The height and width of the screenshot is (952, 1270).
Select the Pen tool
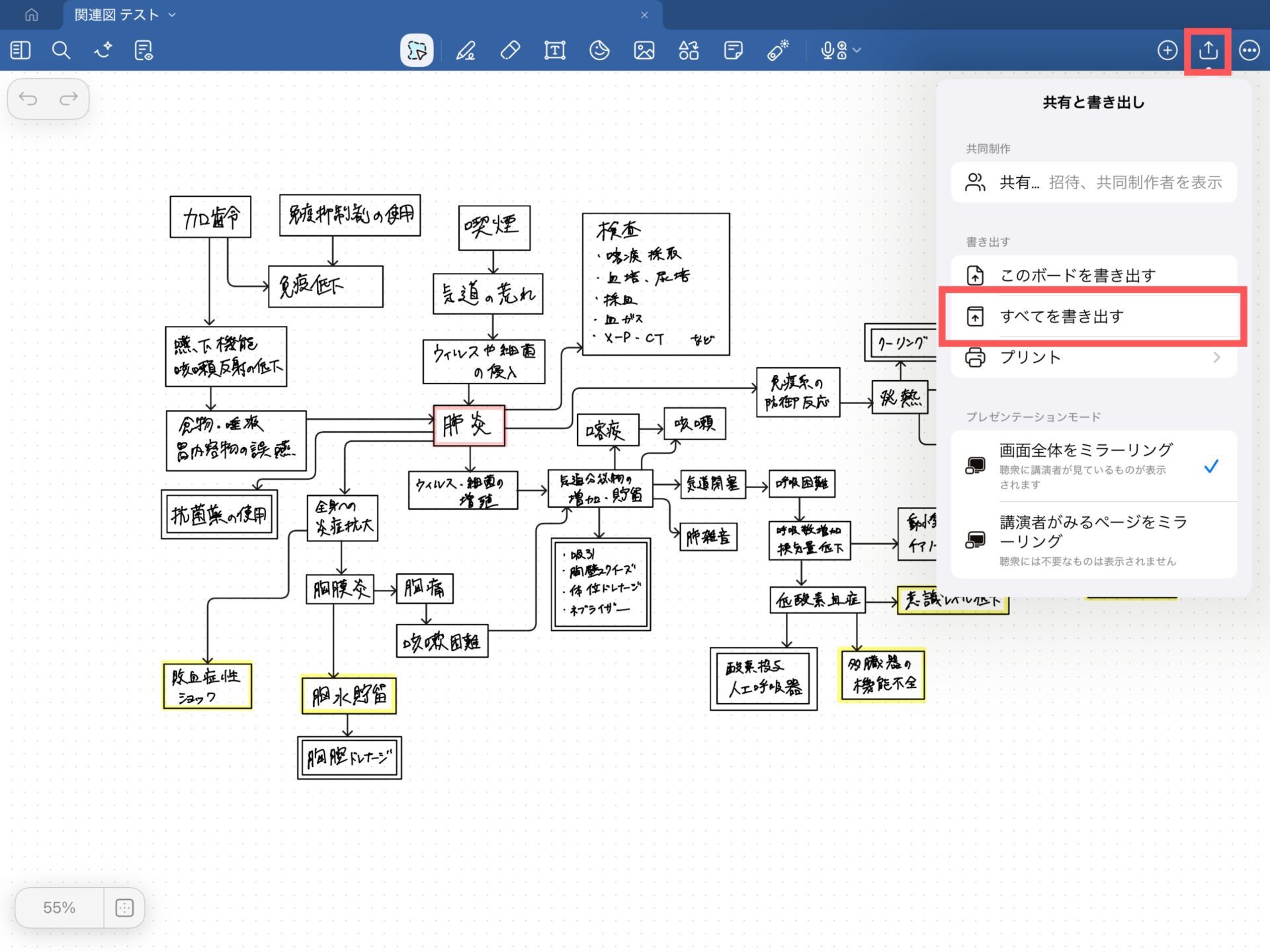tap(466, 50)
